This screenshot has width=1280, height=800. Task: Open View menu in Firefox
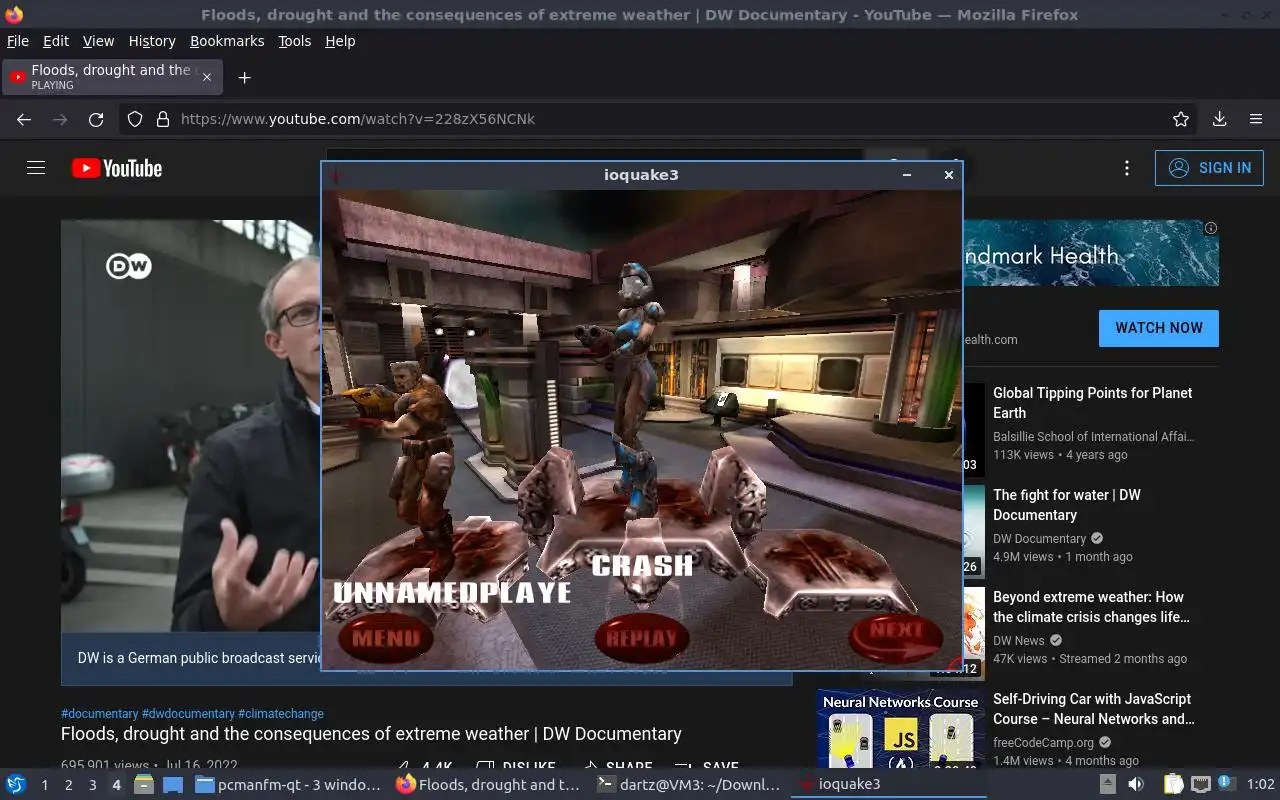pyautogui.click(x=98, y=41)
